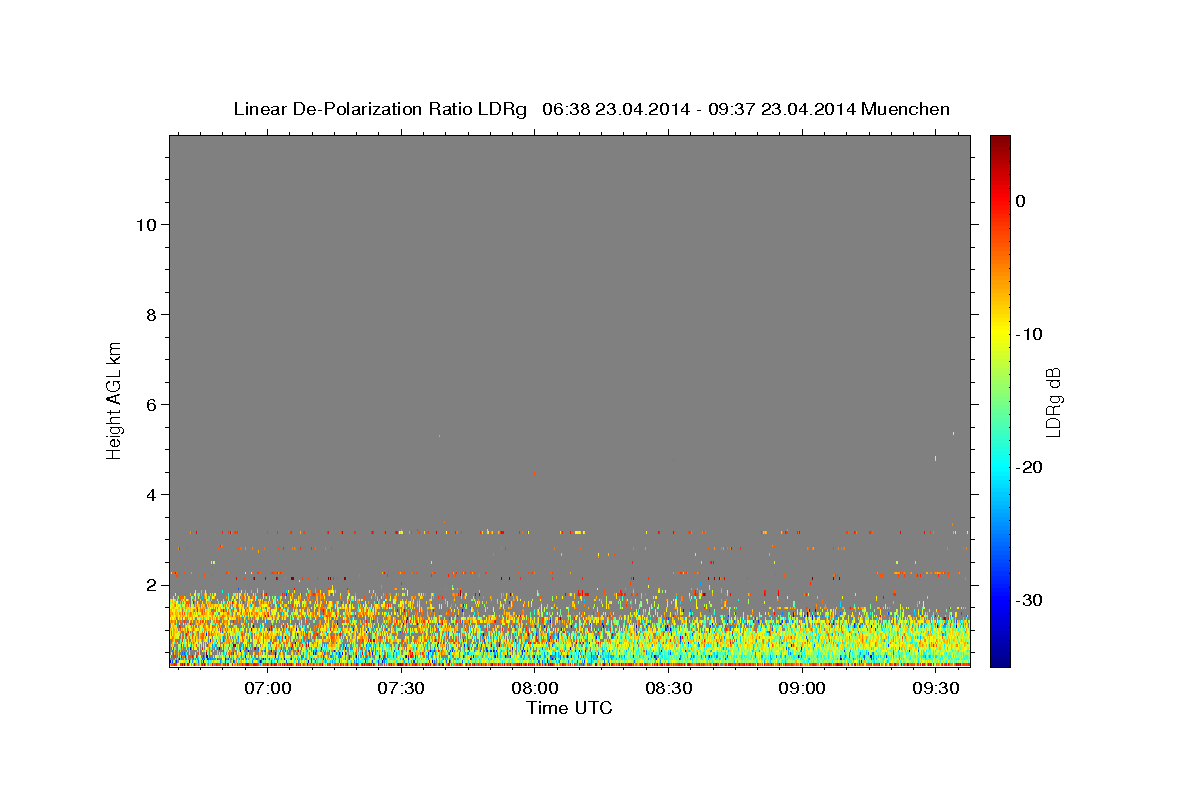Click the colorbar value -10
Image resolution: width=1200 pixels, height=800 pixels.
pos(1029,334)
